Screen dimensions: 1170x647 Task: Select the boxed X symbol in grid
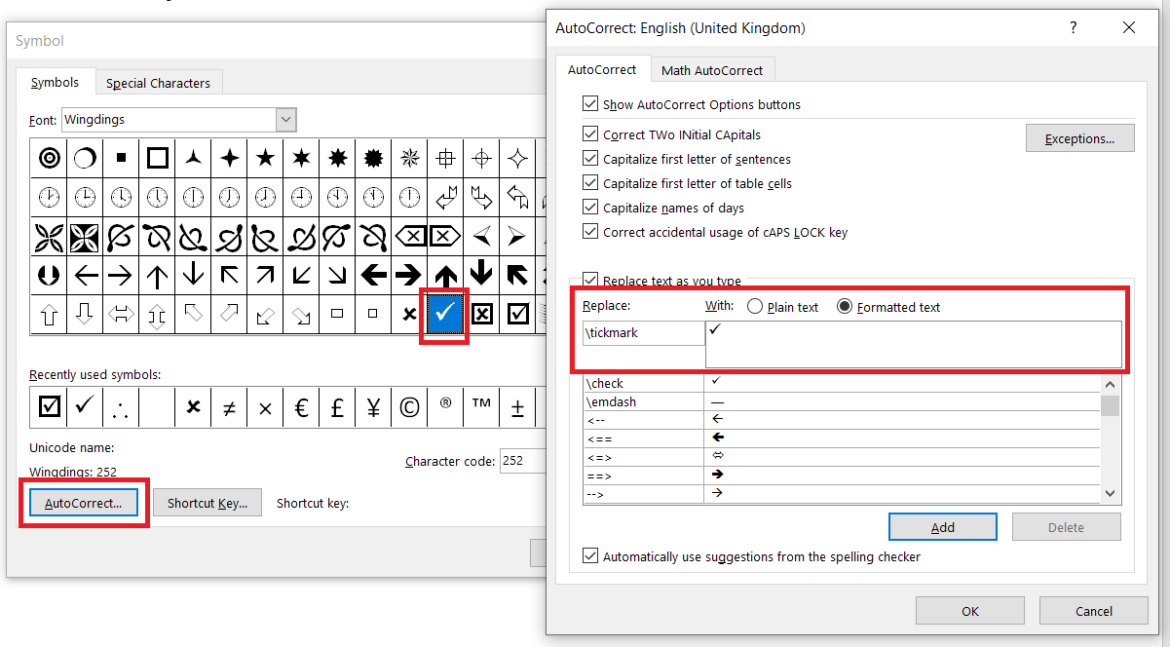coord(481,314)
